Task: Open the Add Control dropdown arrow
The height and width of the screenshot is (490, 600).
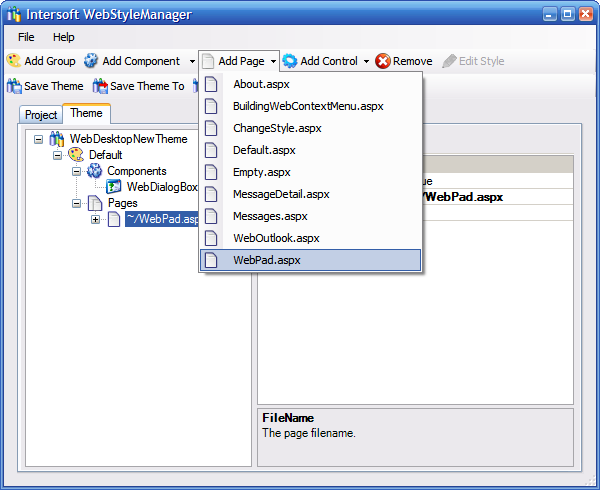Action: coord(366,62)
